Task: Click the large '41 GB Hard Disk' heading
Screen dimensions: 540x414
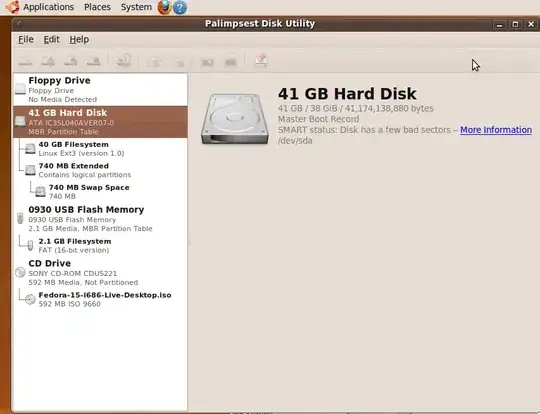Action: pos(347,94)
